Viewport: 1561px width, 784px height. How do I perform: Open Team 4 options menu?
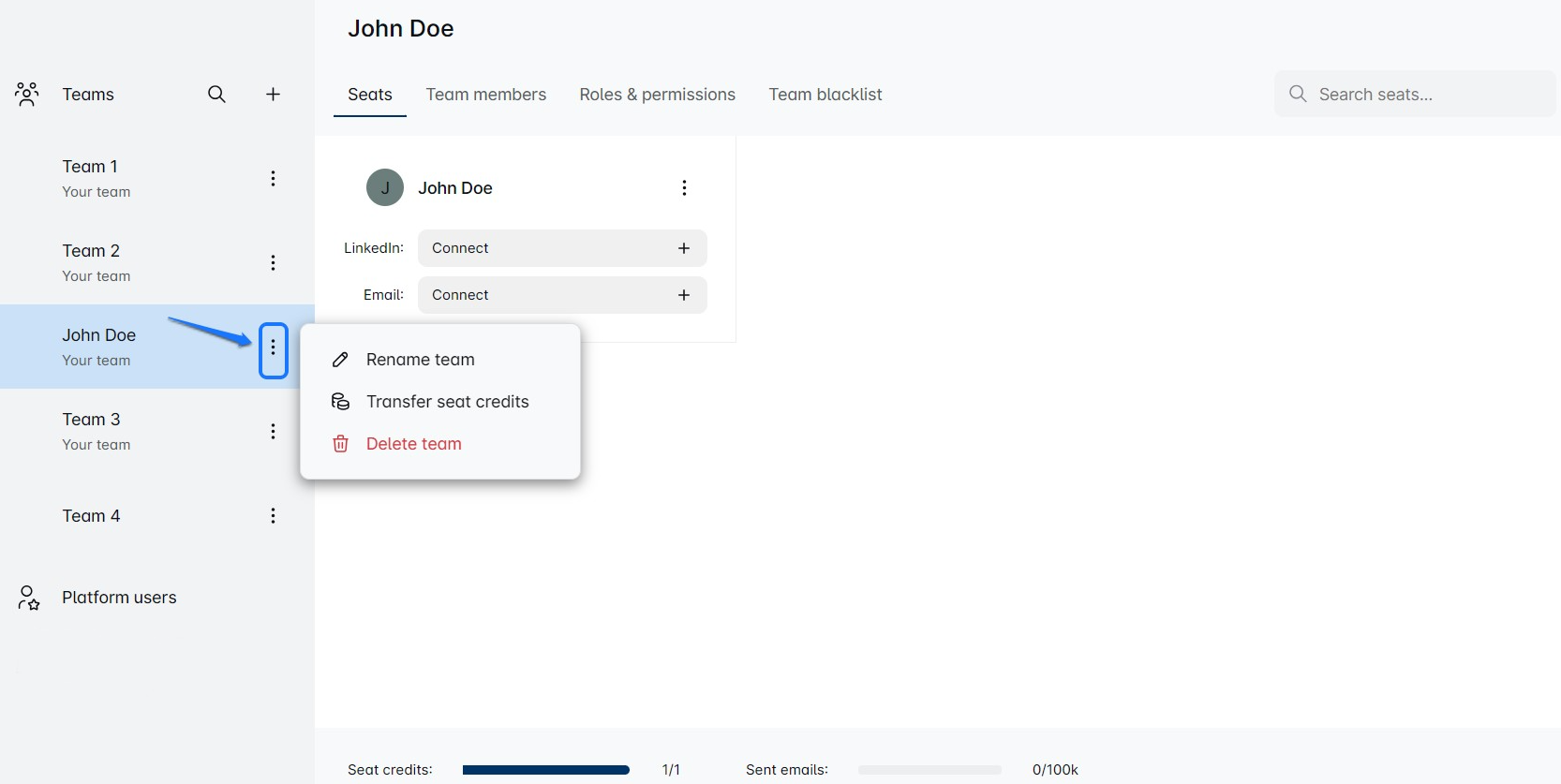point(273,516)
